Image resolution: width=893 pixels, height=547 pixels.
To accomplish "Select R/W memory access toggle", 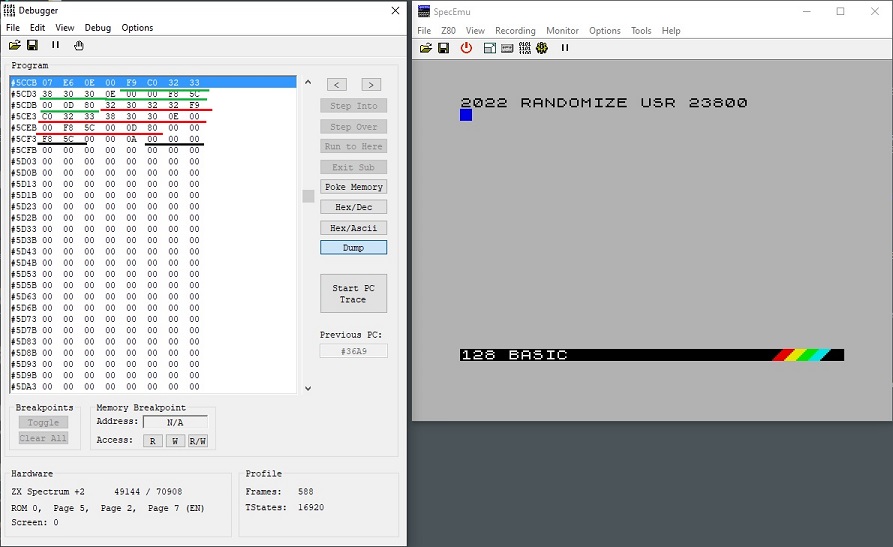I will tap(198, 441).
